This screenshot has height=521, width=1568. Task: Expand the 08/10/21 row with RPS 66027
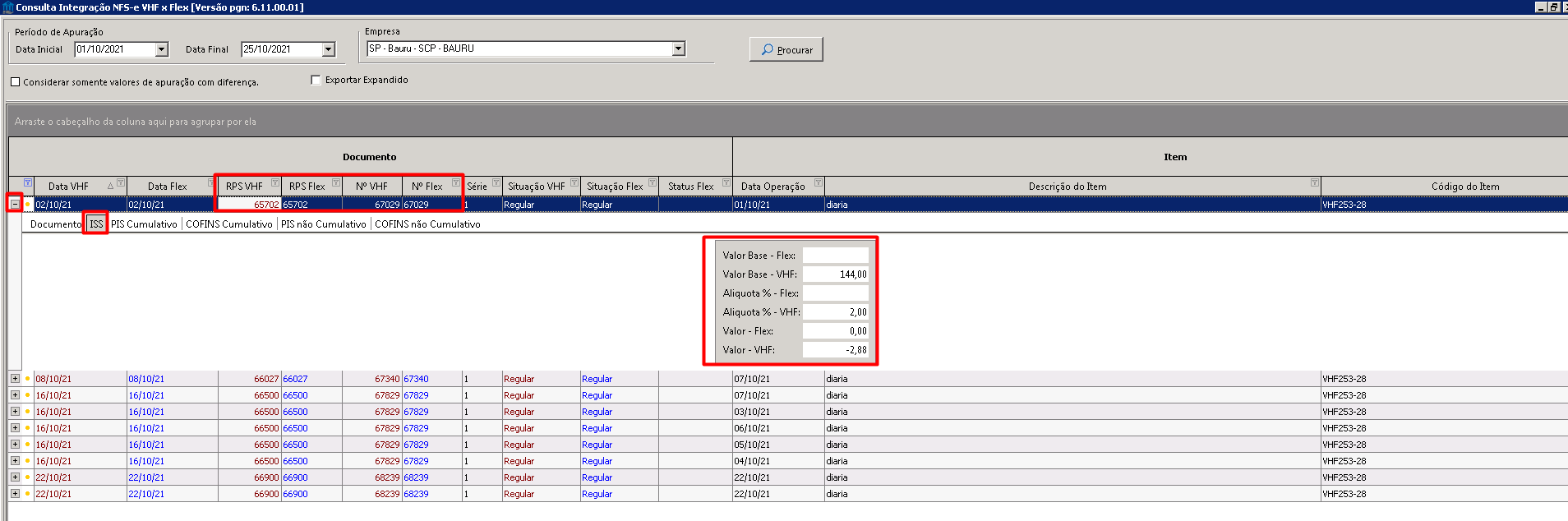click(15, 379)
